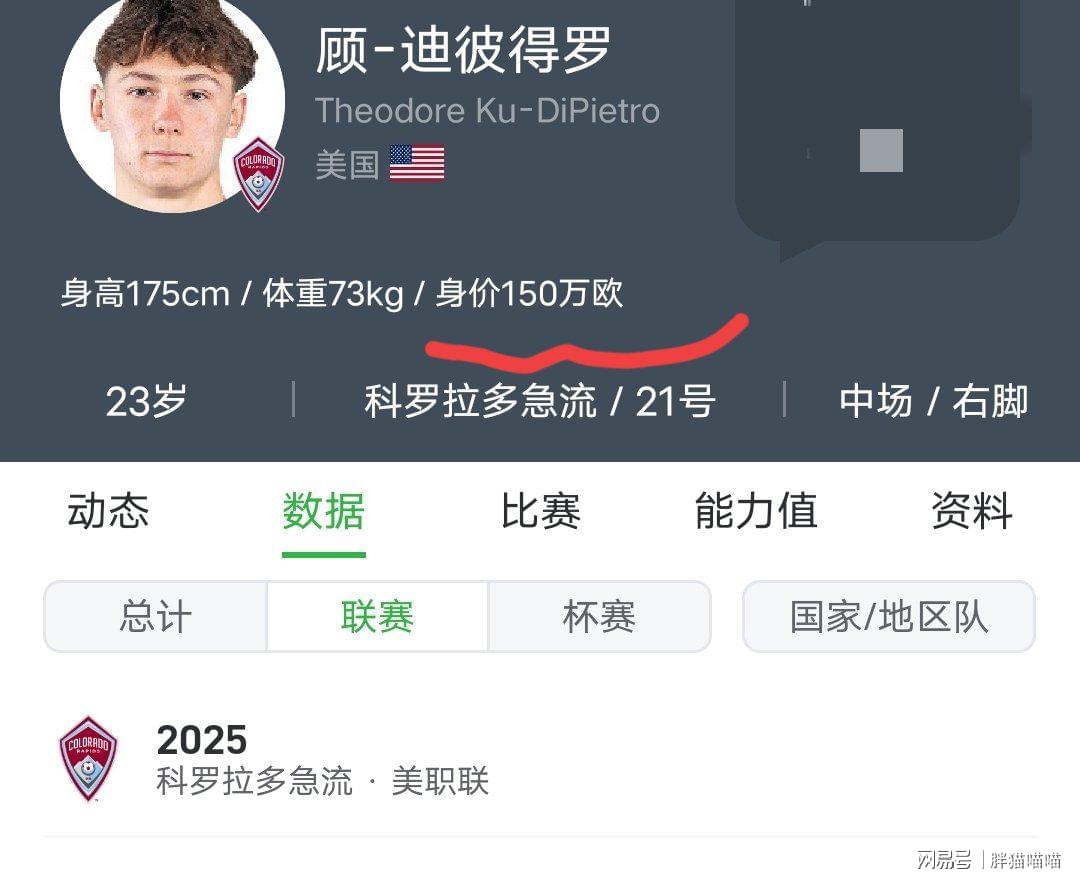The height and width of the screenshot is (880, 1080).
Task: Switch to the 杯赛 filter segment
Action: (x=599, y=616)
